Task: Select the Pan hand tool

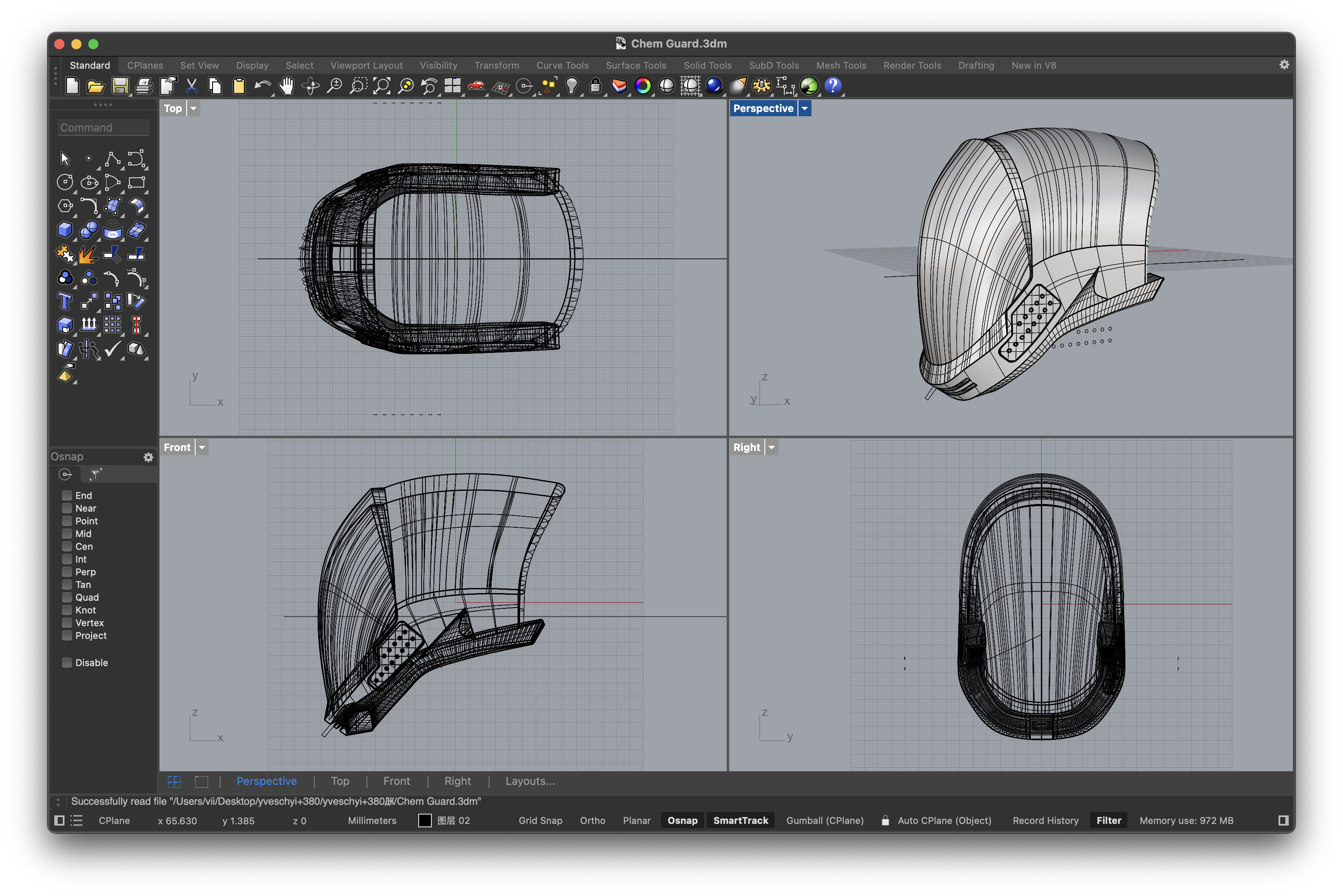Action: point(286,86)
